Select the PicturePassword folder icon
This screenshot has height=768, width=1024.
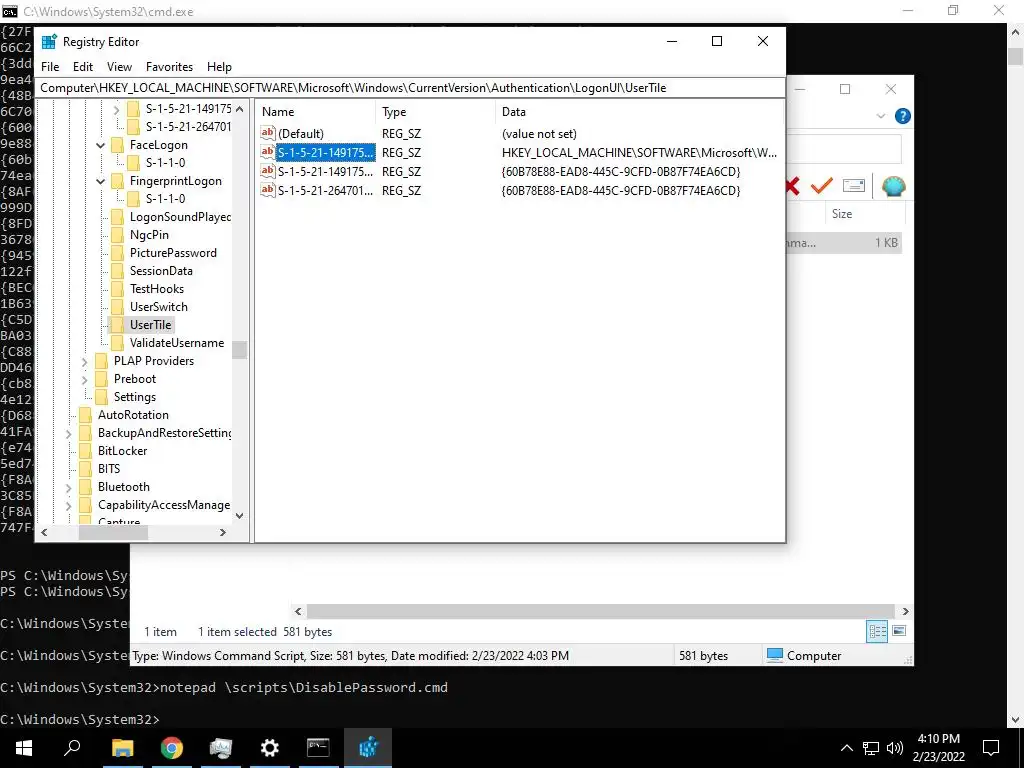tap(118, 253)
